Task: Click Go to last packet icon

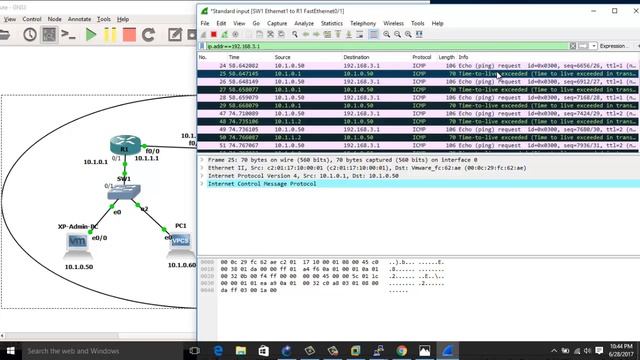Action: point(349,35)
